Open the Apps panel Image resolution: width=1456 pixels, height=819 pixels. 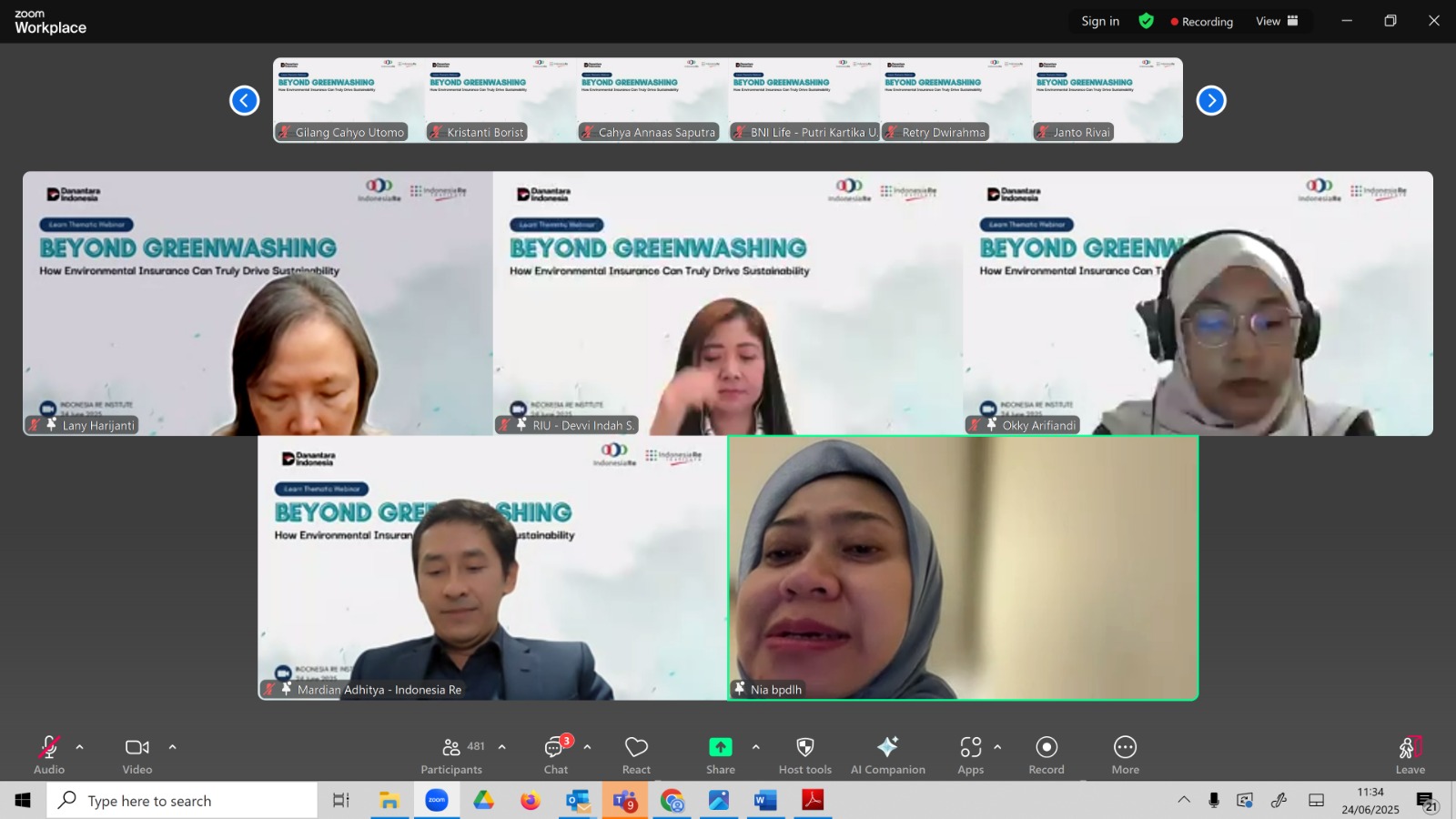tap(971, 755)
